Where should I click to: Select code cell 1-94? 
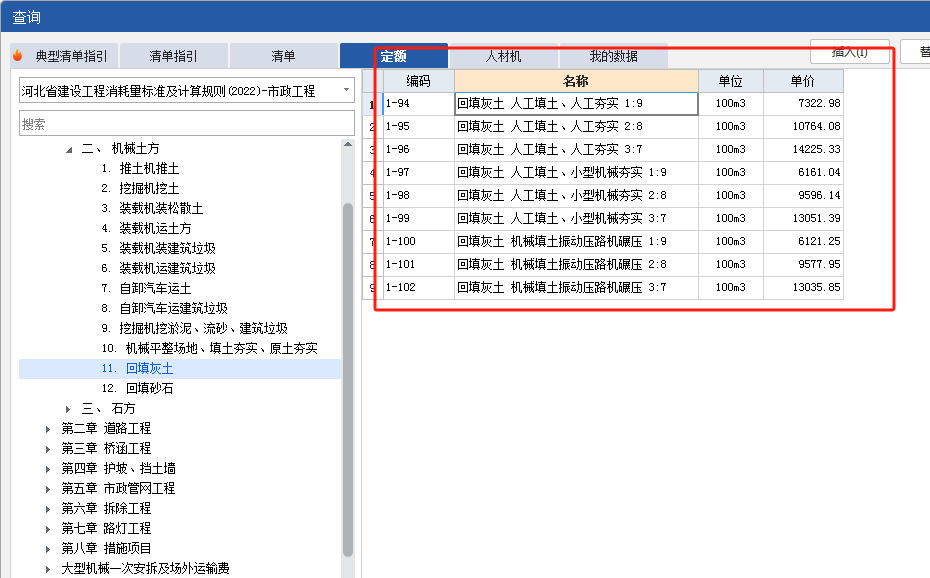418,104
